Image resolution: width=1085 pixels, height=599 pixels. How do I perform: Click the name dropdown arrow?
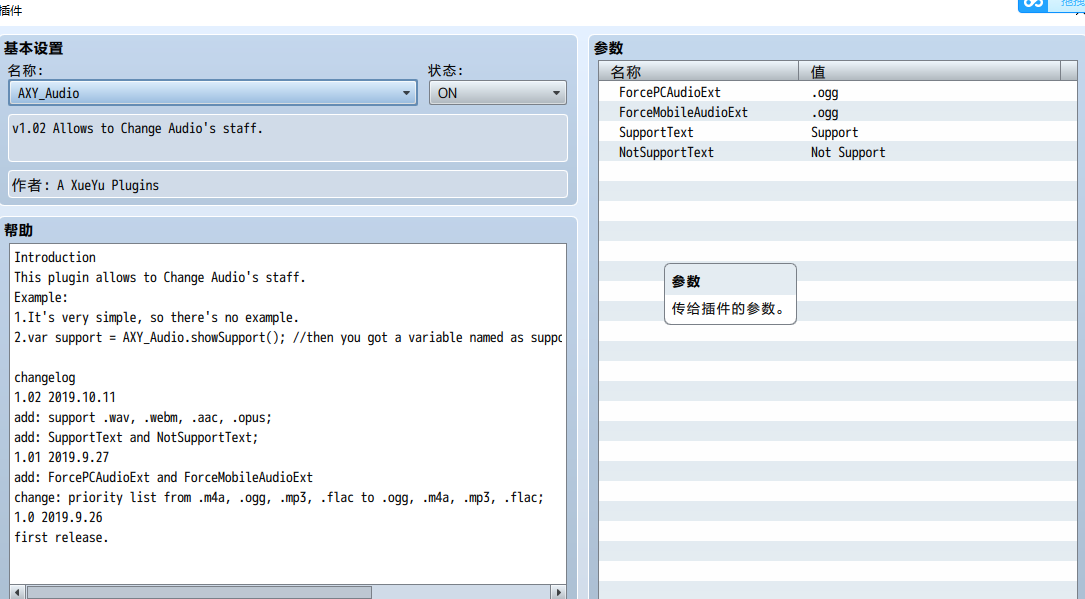(406, 93)
